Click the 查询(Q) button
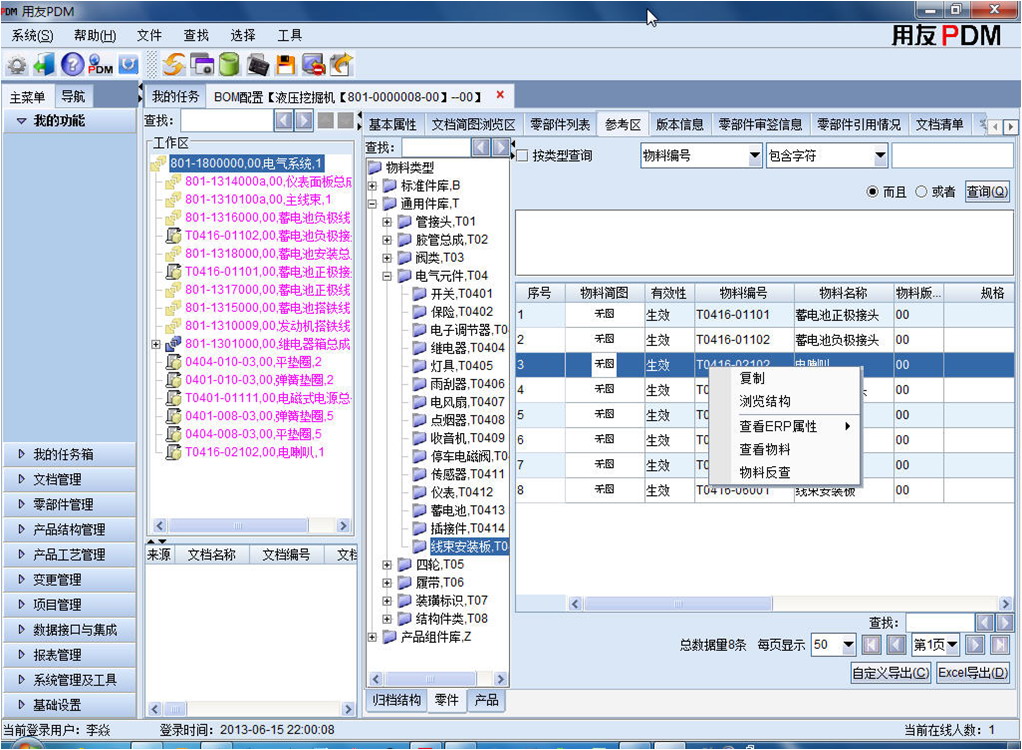Image resolution: width=1022 pixels, height=750 pixels. point(987,192)
